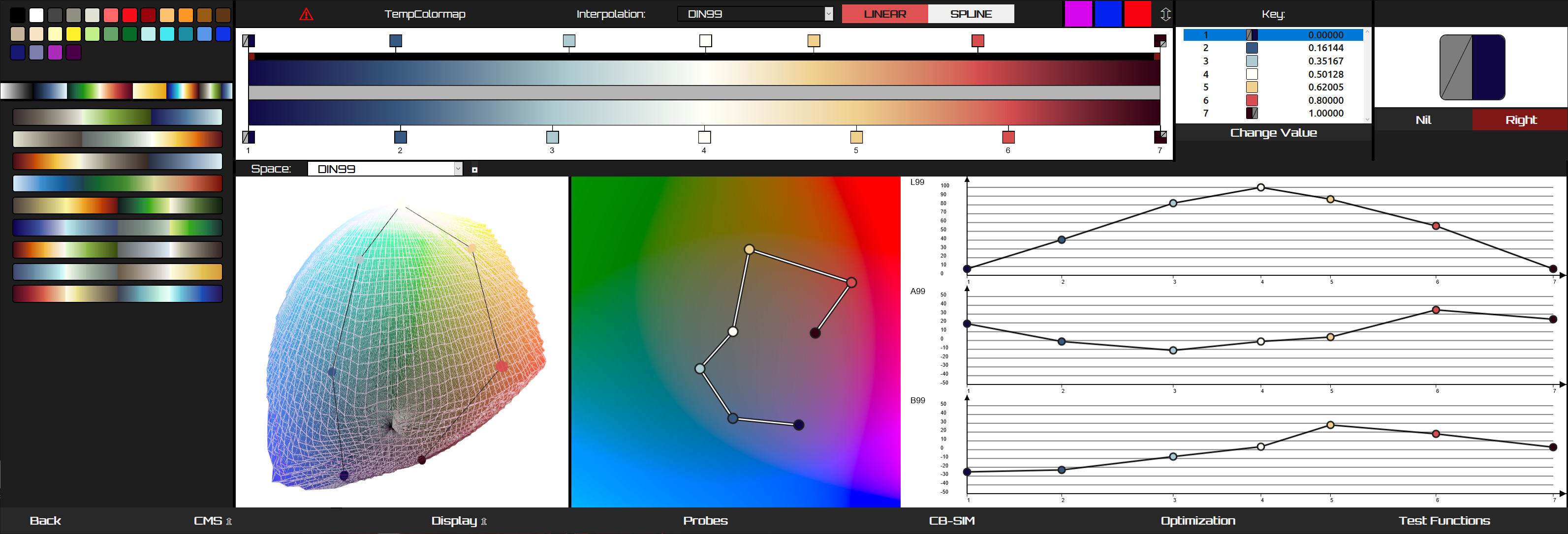Select the yellow palette swatch
Viewport: 1568px width, 534px height.
coord(74,34)
